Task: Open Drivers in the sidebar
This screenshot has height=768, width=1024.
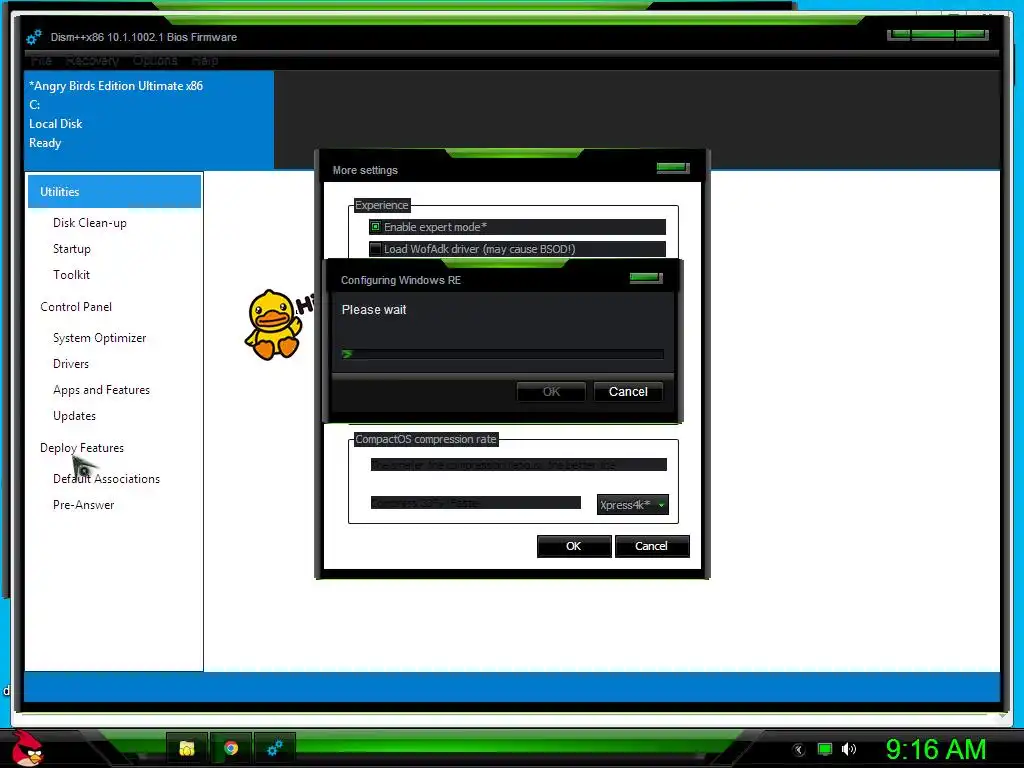Action: pyautogui.click(x=71, y=364)
